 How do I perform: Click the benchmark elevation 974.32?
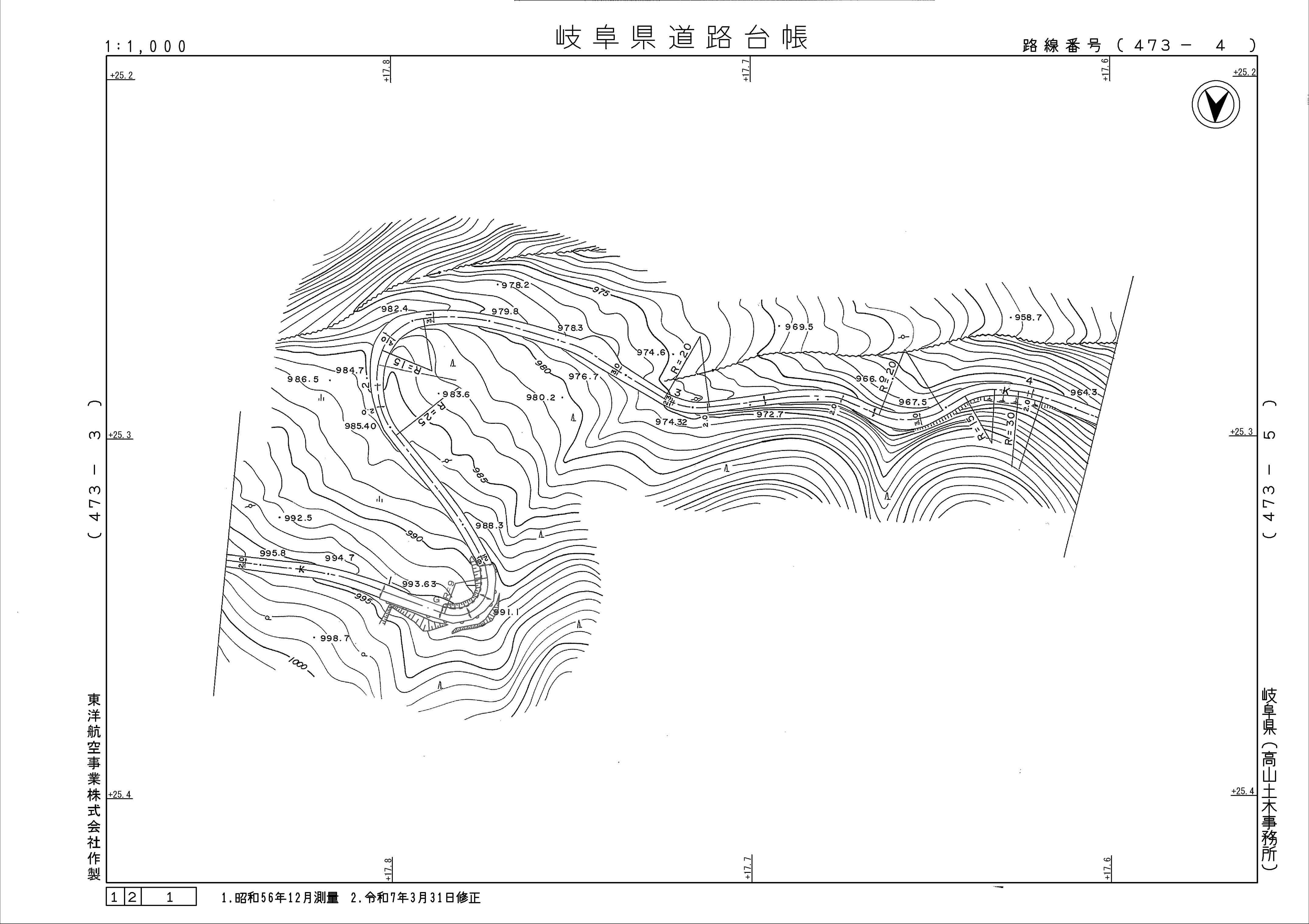[671, 422]
